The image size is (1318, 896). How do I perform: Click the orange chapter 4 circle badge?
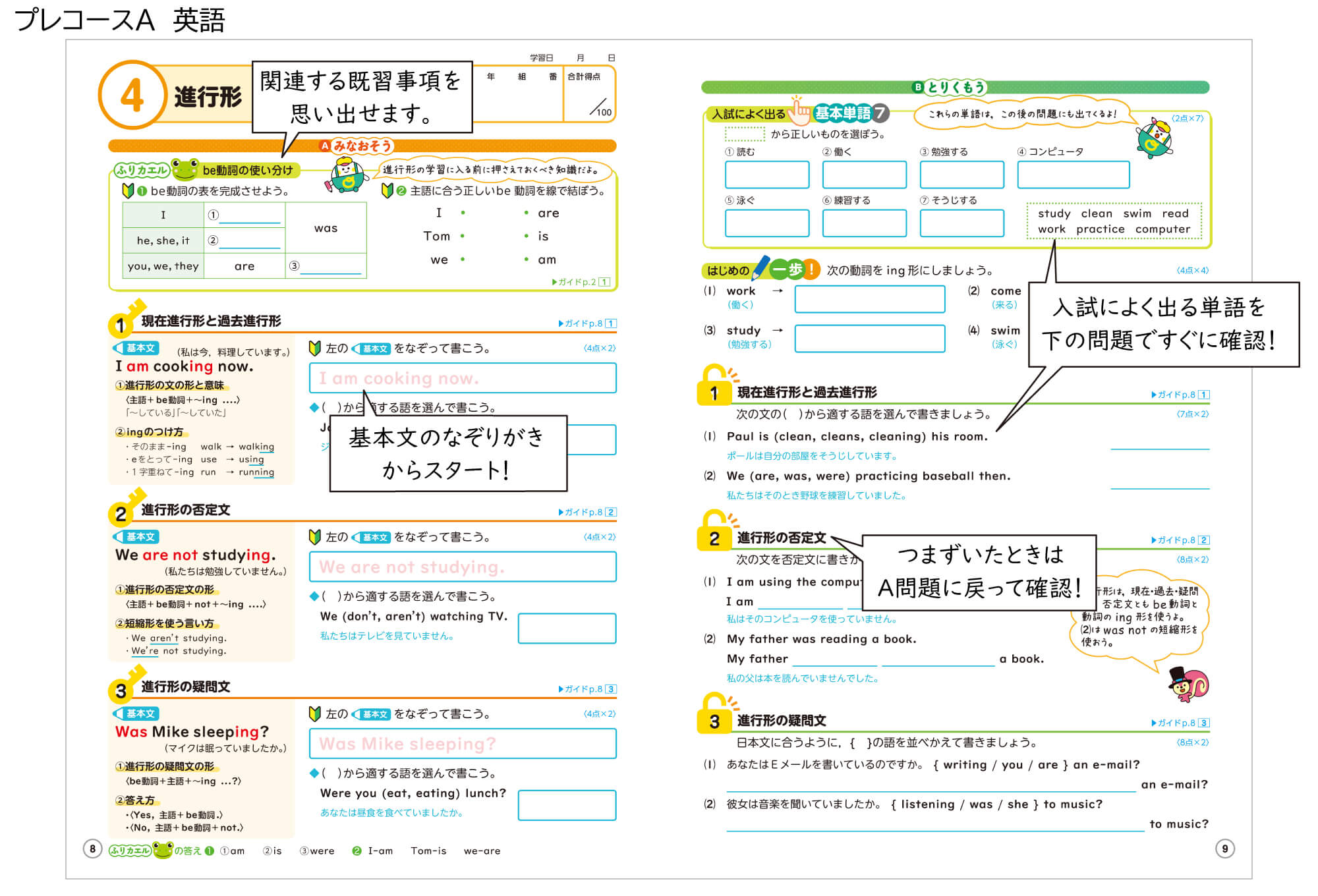pos(132,95)
